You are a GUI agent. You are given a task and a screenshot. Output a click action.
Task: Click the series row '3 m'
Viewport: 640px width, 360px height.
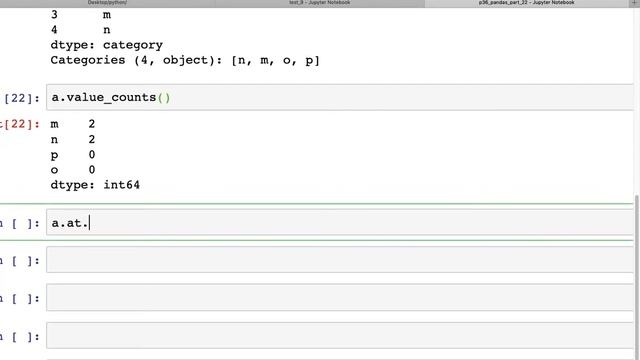click(x=81, y=15)
